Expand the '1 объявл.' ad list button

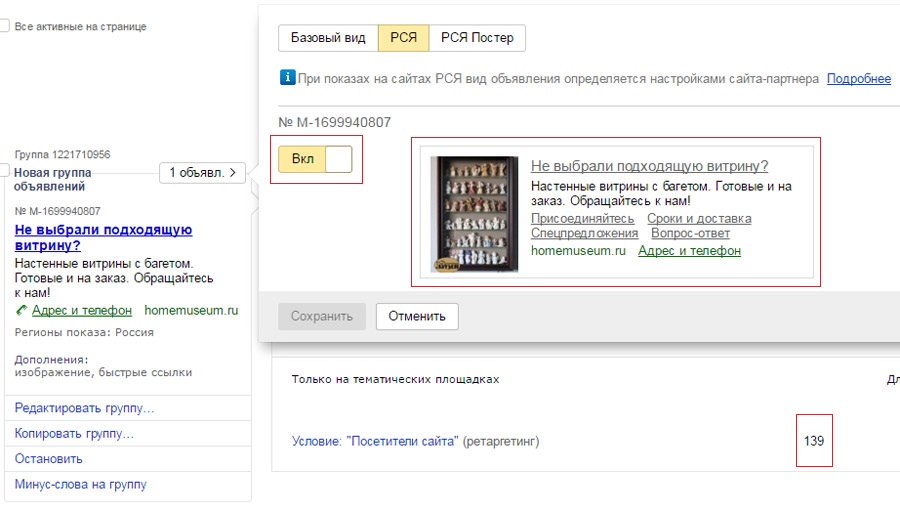[x=202, y=173]
